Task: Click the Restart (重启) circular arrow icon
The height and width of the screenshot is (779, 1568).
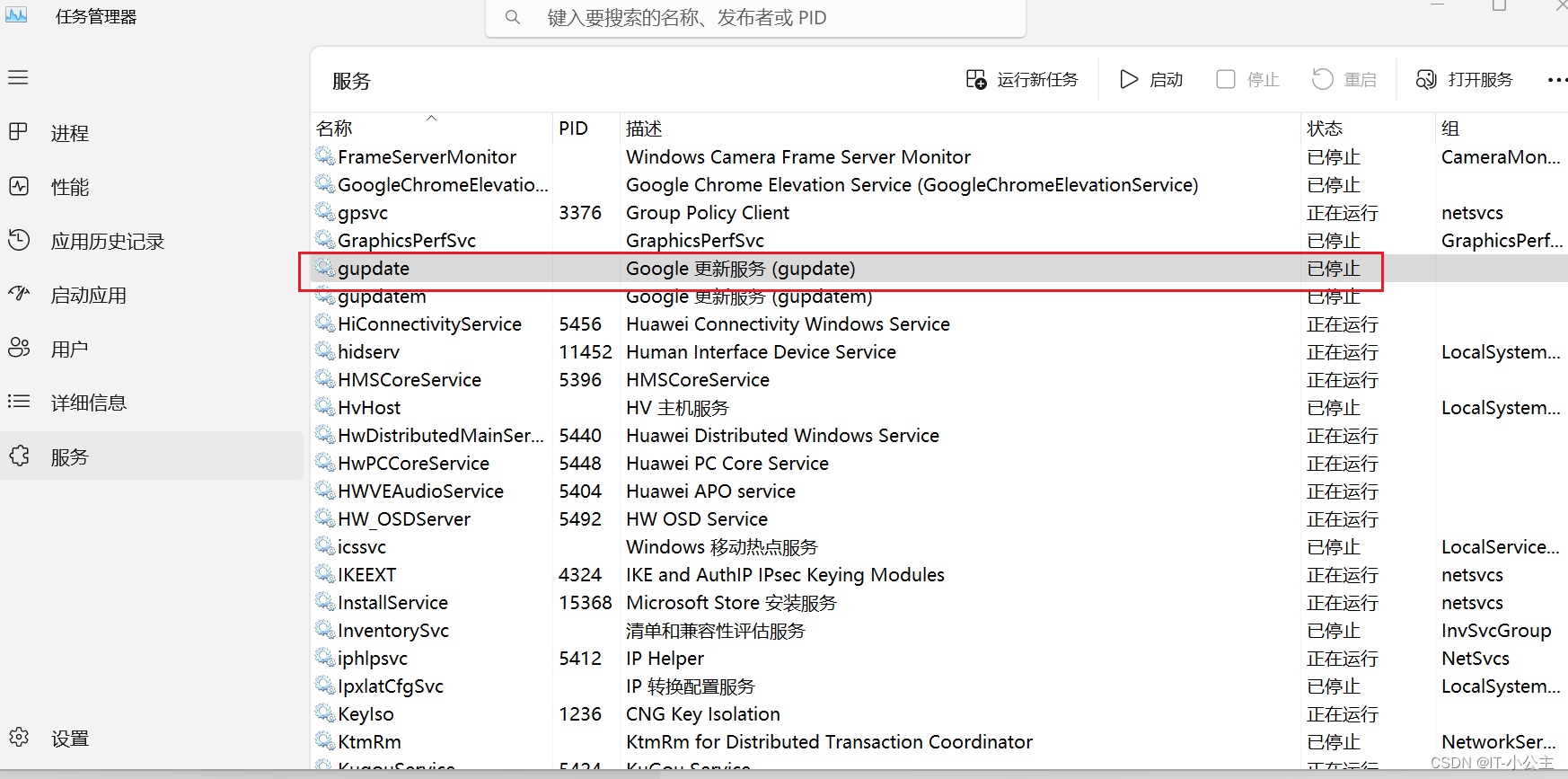Action: click(1322, 80)
